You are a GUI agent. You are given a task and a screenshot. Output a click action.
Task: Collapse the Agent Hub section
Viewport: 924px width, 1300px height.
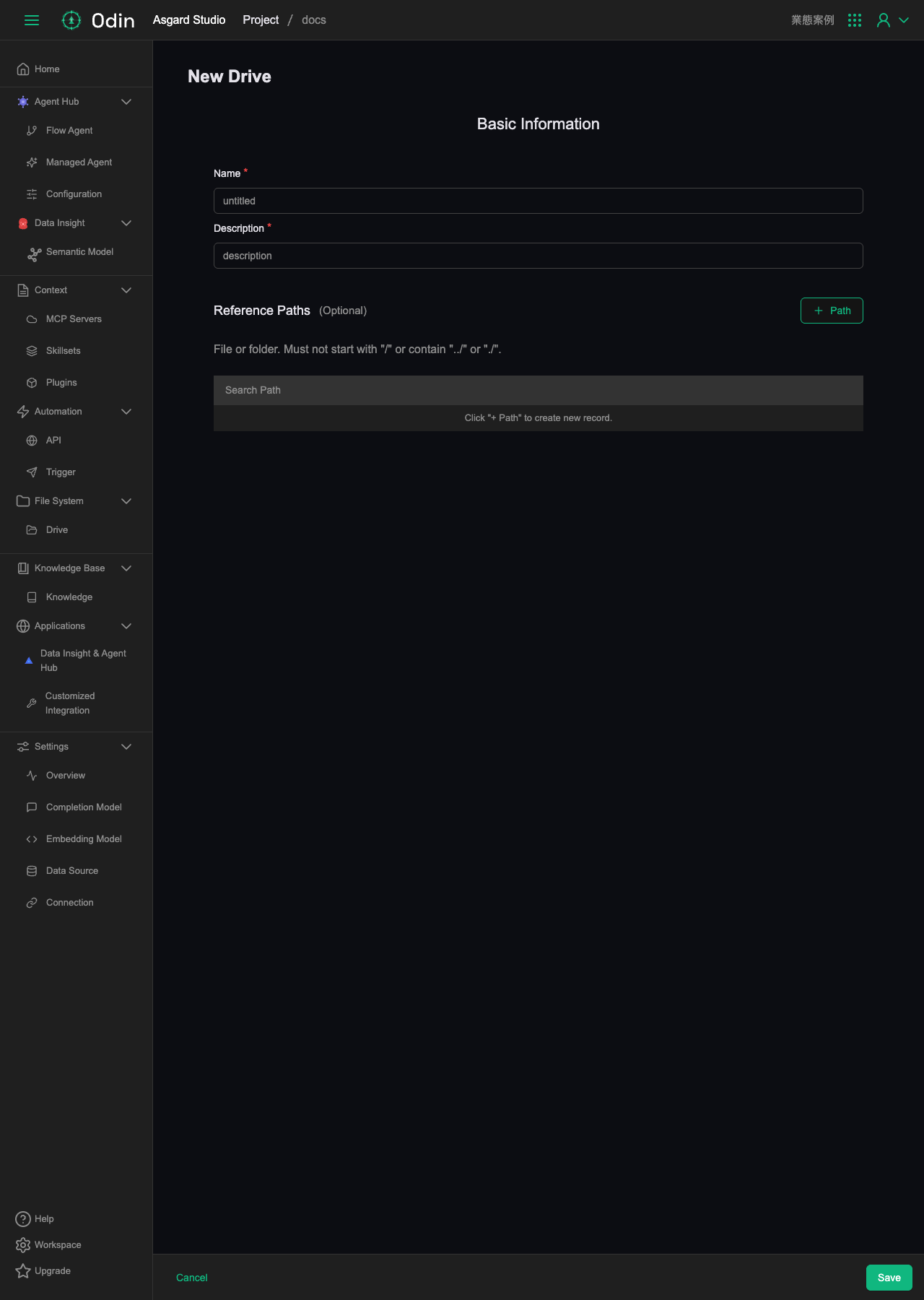126,102
